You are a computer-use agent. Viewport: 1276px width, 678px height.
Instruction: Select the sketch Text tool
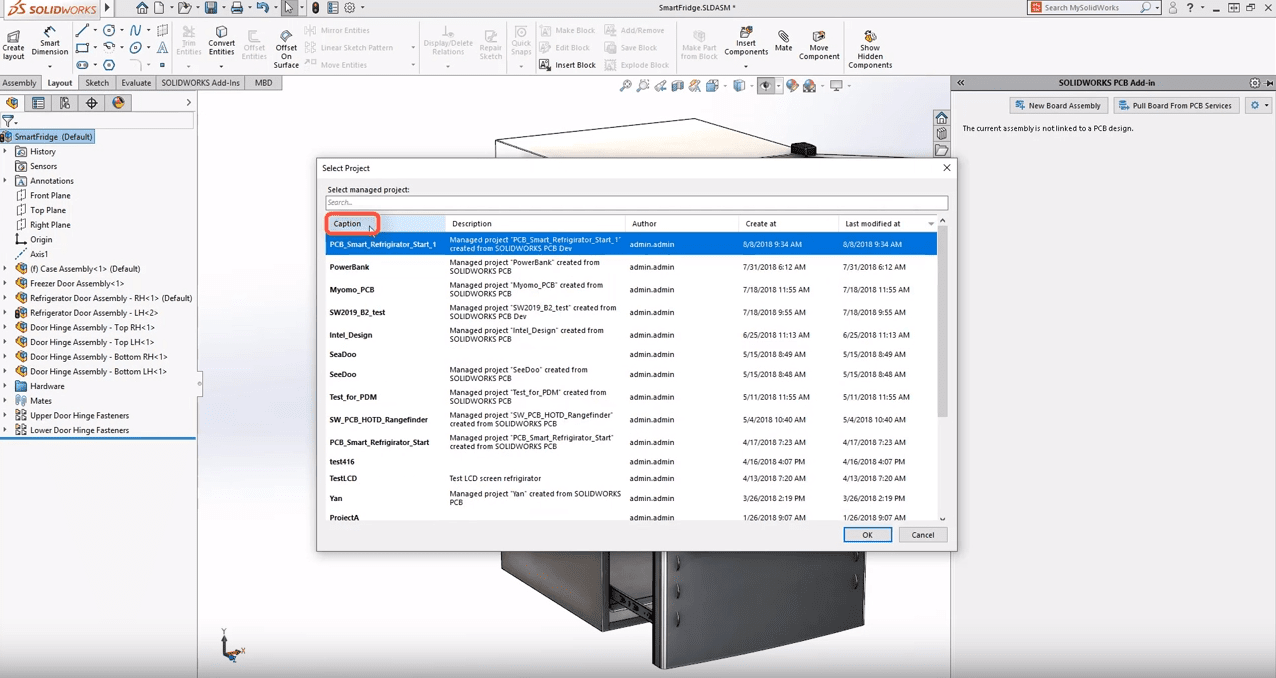coord(162,48)
